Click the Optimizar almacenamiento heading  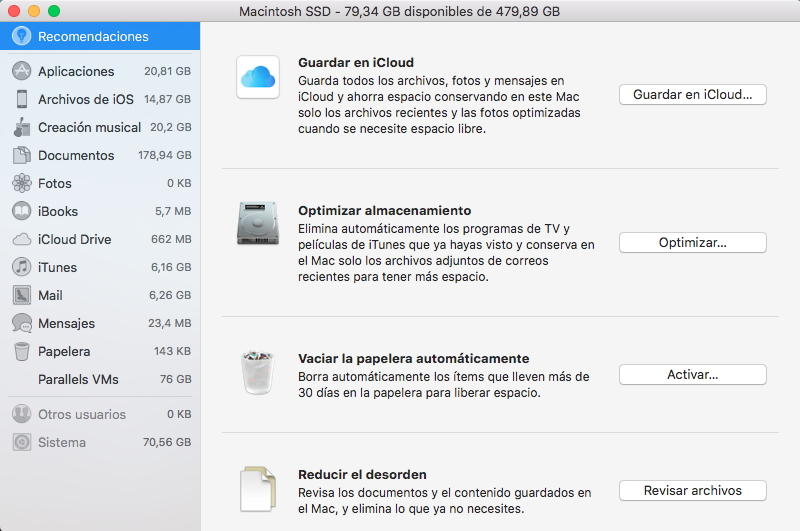[384, 210]
